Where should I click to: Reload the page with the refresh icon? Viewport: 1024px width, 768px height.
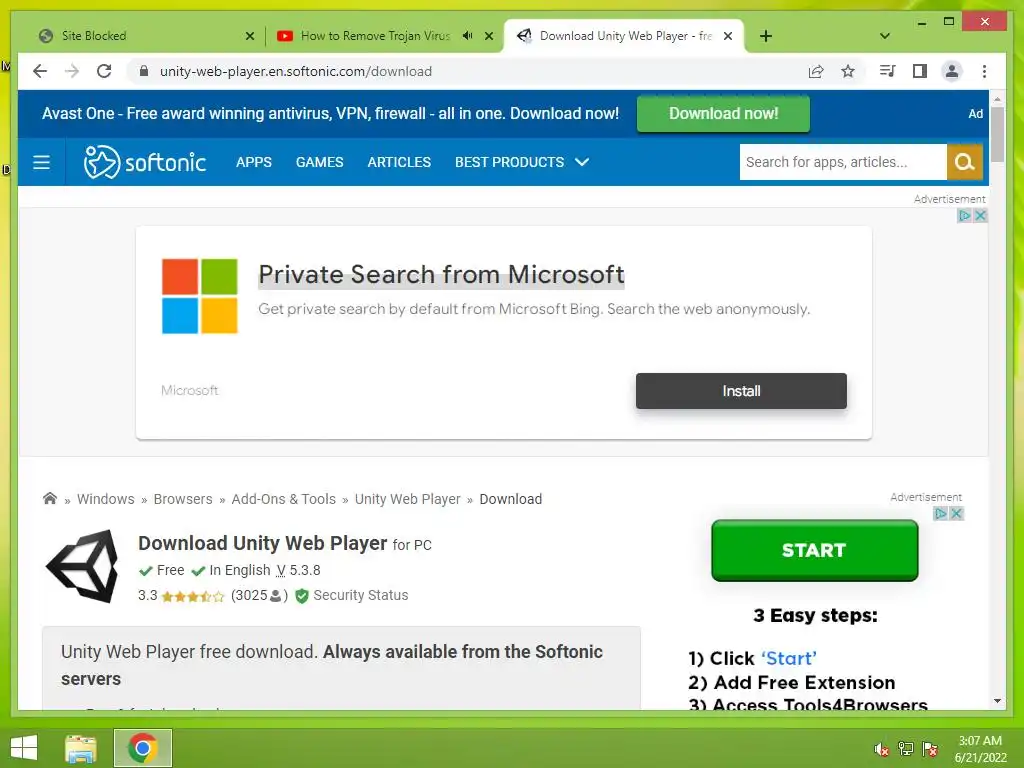click(x=104, y=71)
